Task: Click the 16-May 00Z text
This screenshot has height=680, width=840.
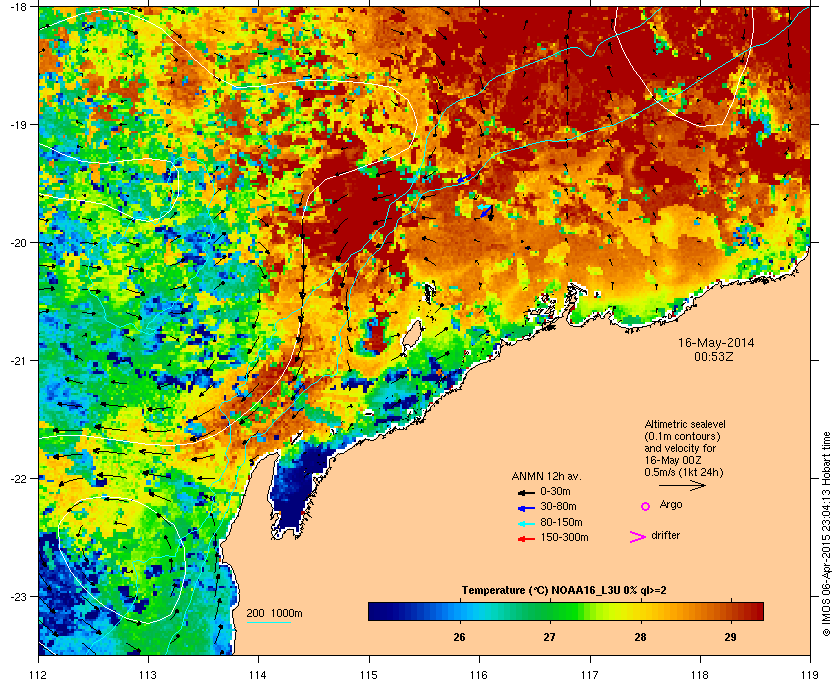Action: coord(673,460)
